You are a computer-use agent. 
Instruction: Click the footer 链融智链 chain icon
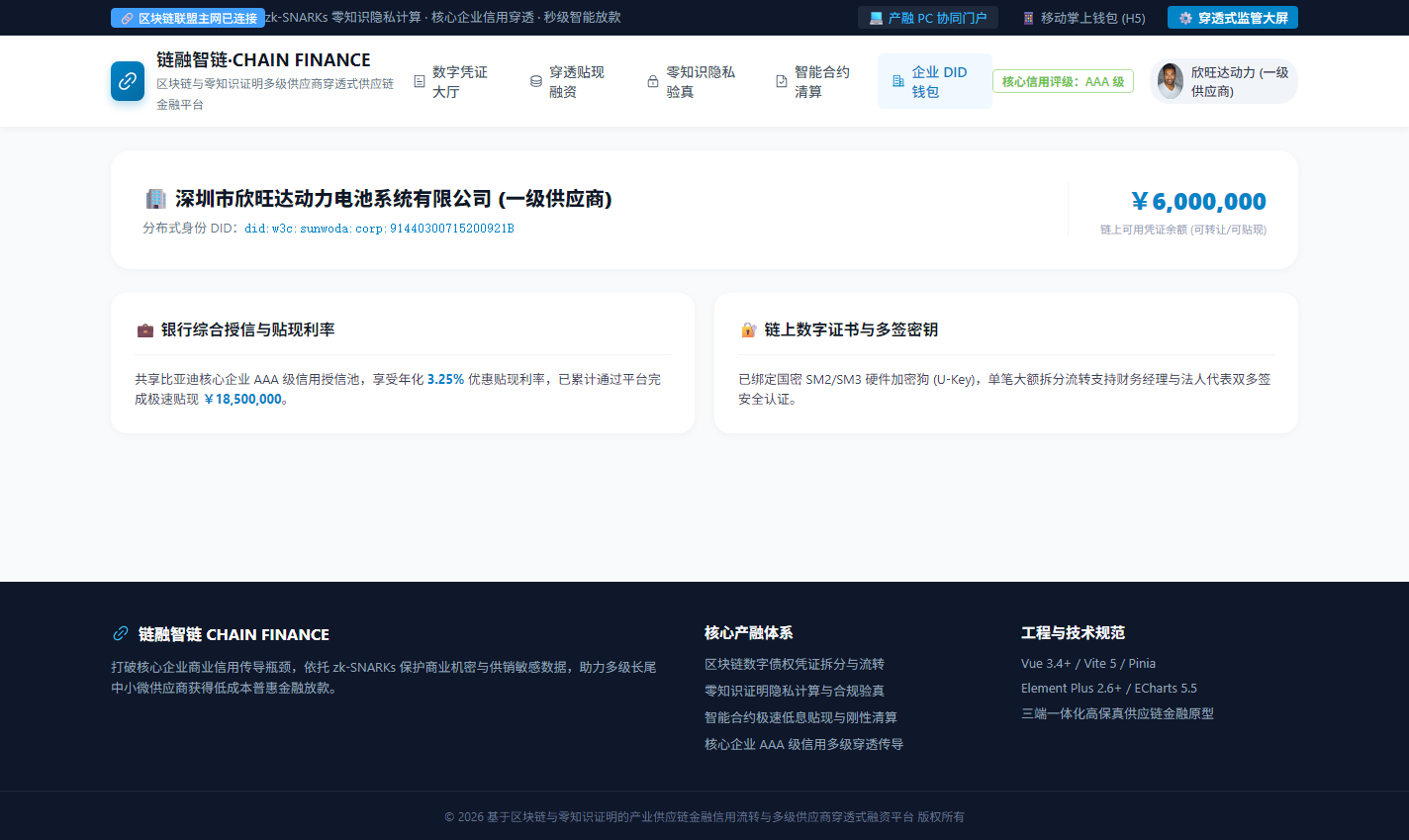(121, 633)
